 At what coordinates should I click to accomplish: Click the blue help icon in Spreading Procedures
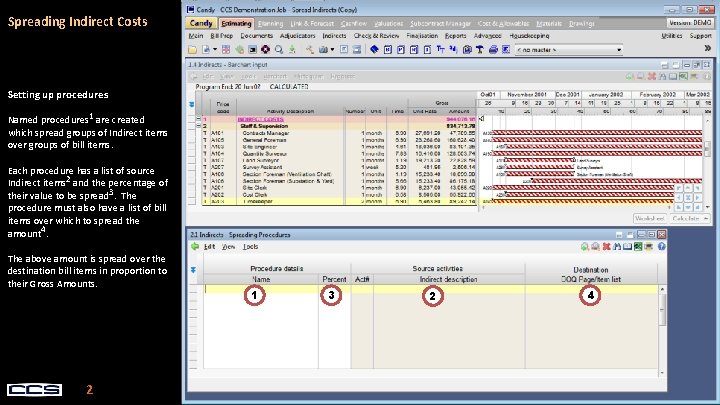pyautogui.click(x=661, y=247)
